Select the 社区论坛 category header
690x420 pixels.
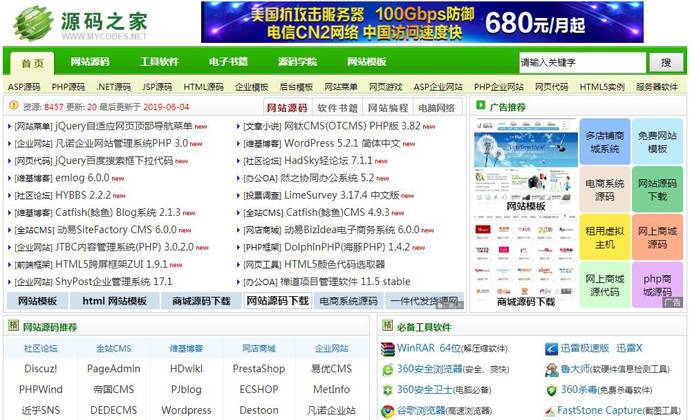point(40,348)
